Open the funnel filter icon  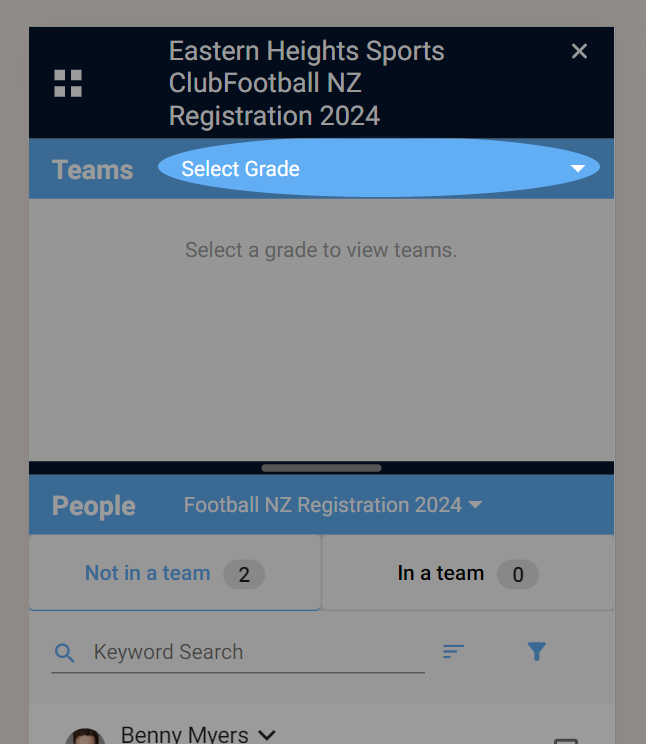point(537,651)
